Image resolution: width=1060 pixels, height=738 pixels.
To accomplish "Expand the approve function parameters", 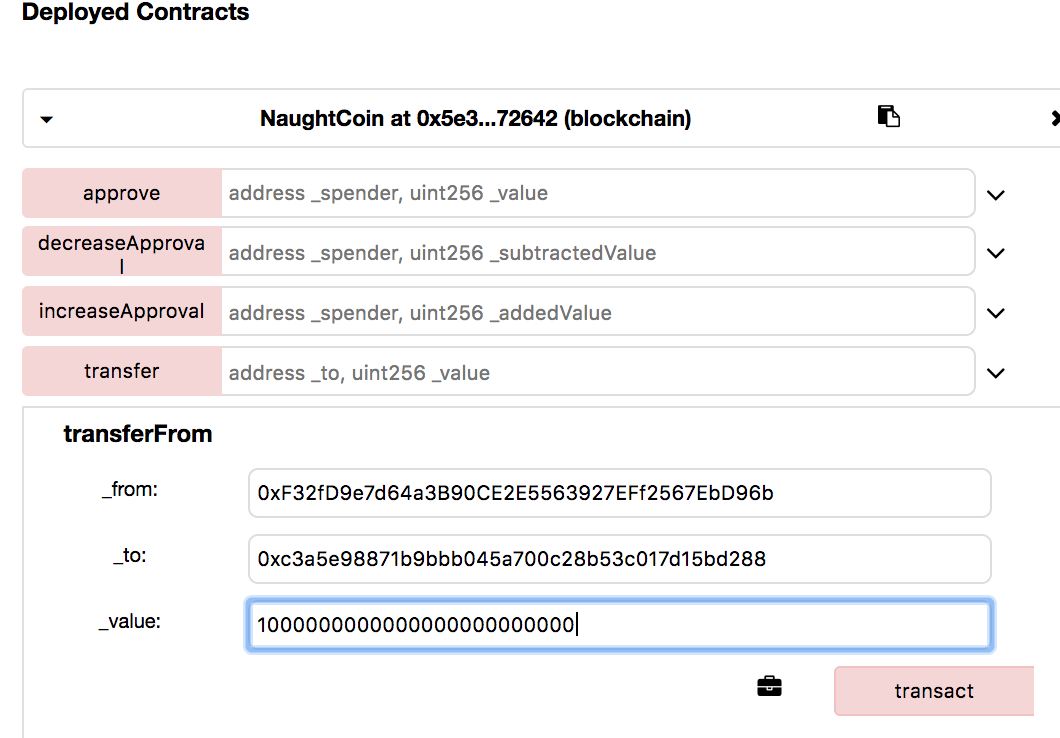I will pos(995,194).
